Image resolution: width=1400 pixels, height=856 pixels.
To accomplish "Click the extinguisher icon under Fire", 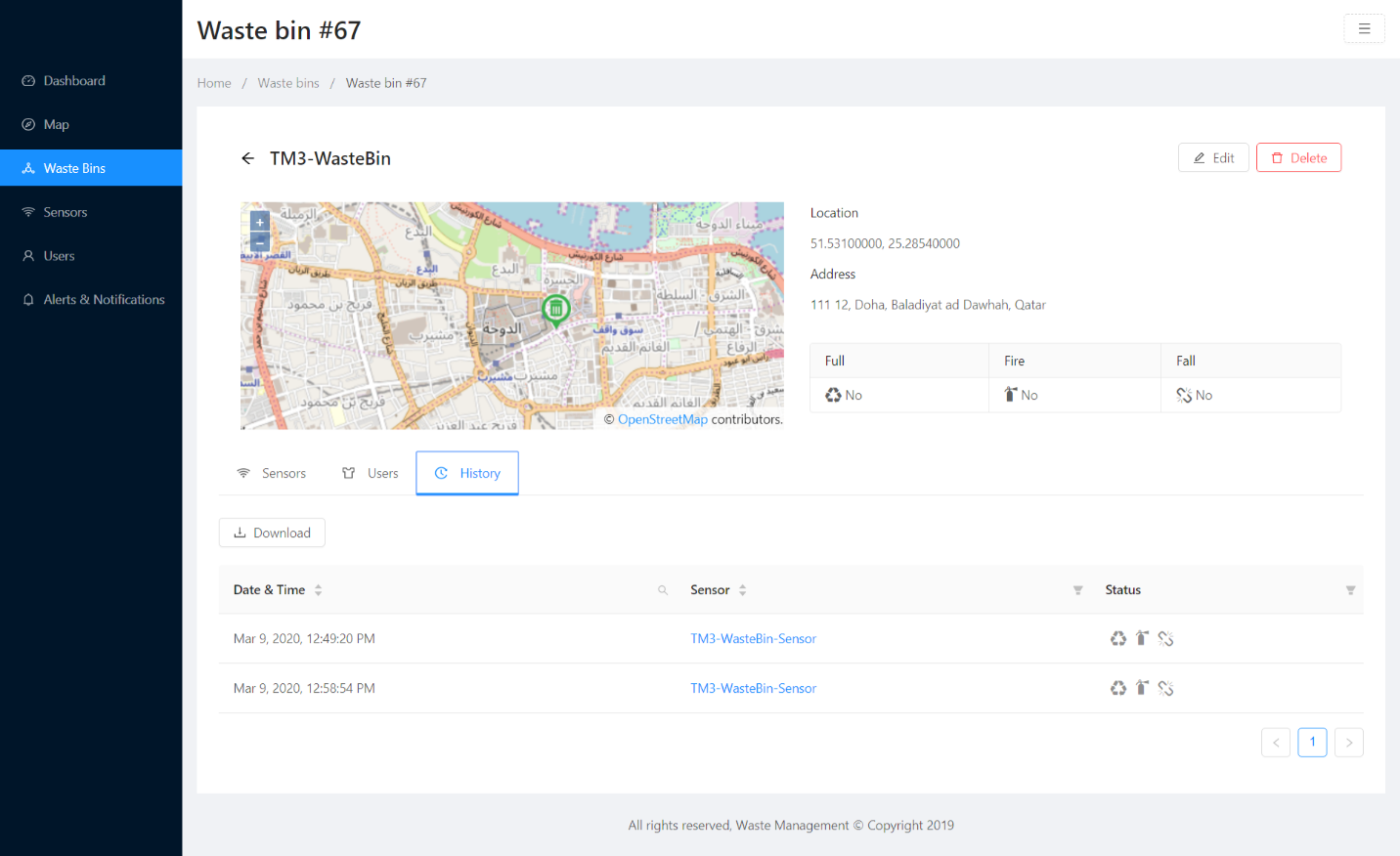I will coord(1011,395).
